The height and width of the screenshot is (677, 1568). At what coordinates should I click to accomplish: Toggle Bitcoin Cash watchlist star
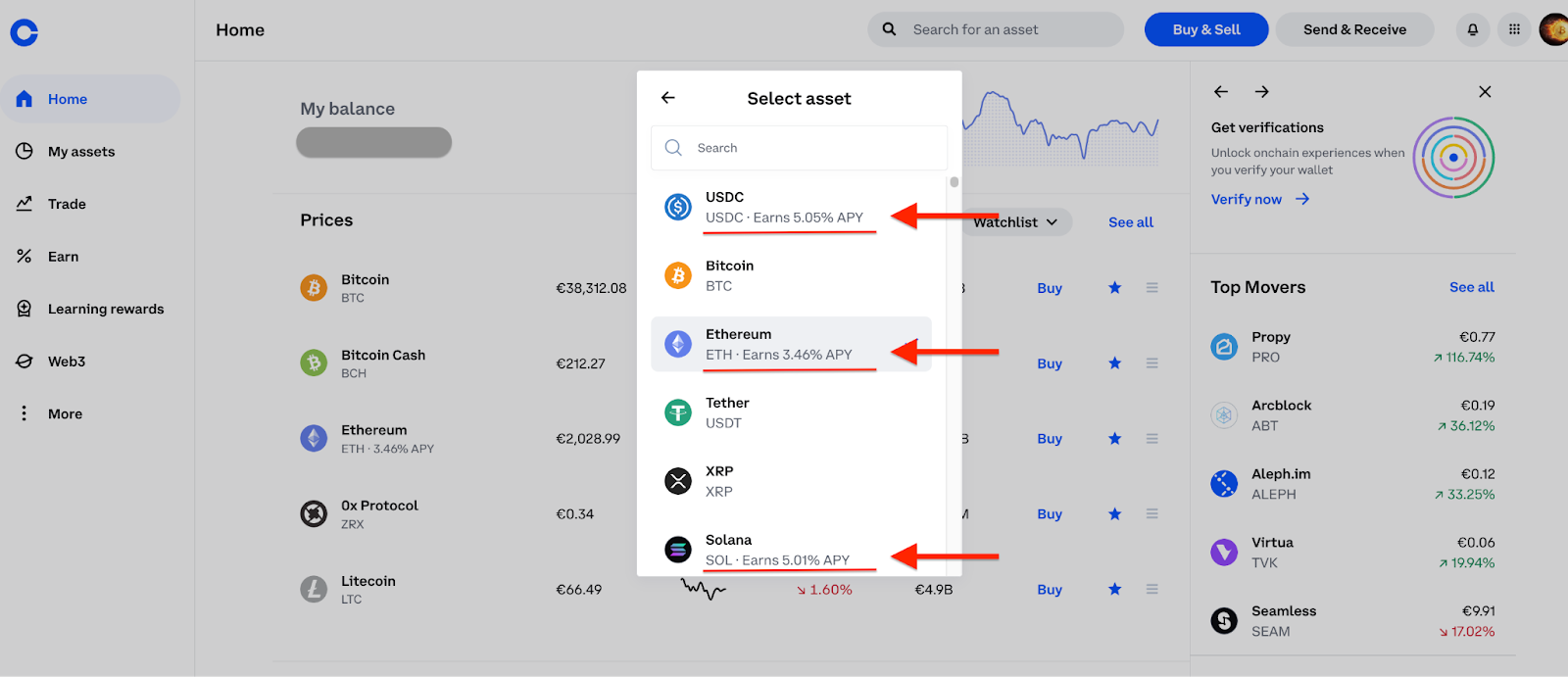(1114, 363)
